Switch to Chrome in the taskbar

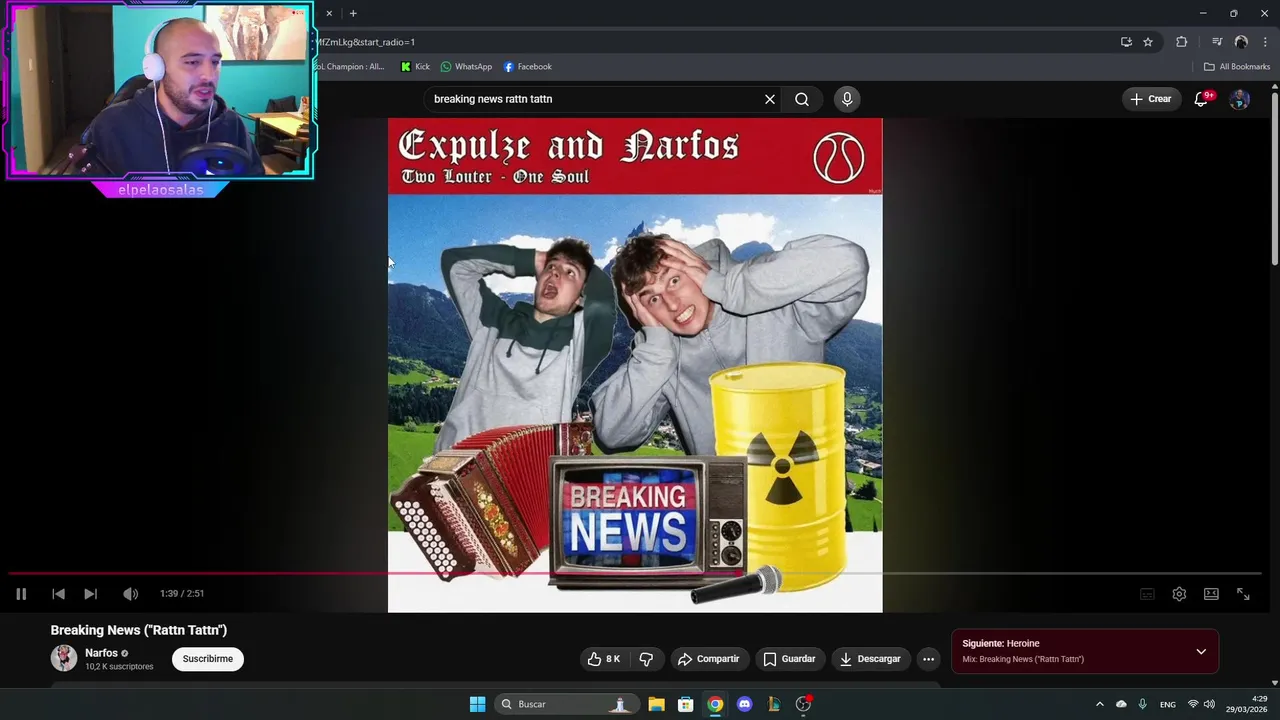[x=715, y=704]
